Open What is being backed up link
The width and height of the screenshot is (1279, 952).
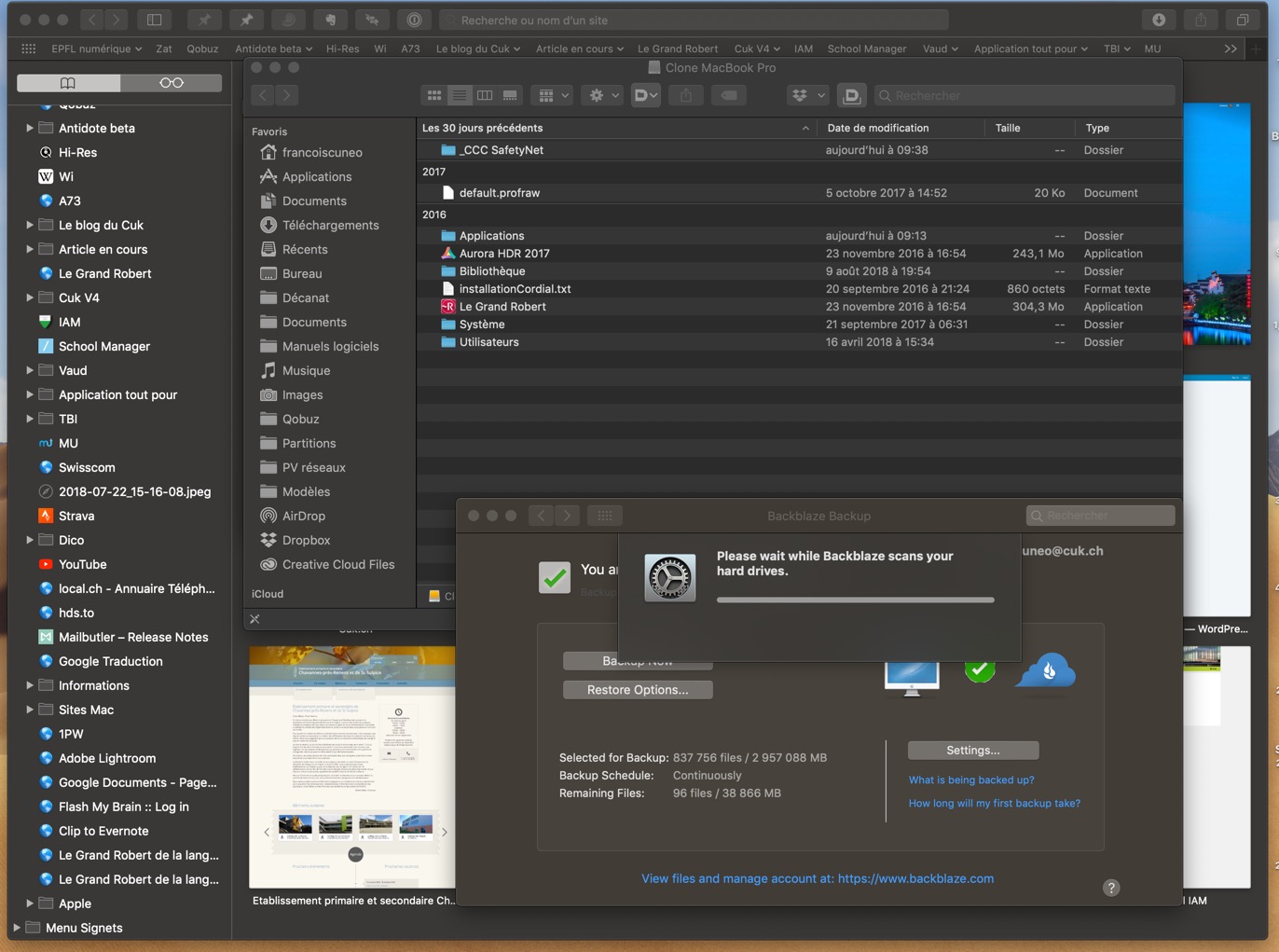[971, 780]
